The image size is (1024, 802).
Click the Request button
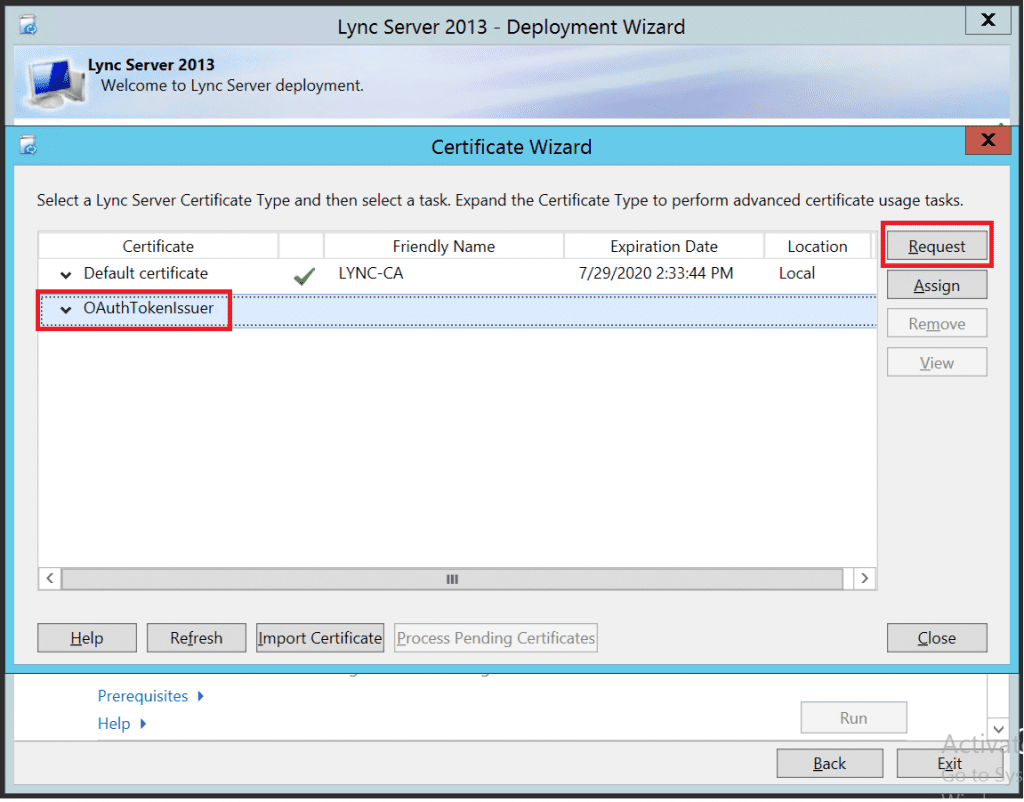pos(937,245)
